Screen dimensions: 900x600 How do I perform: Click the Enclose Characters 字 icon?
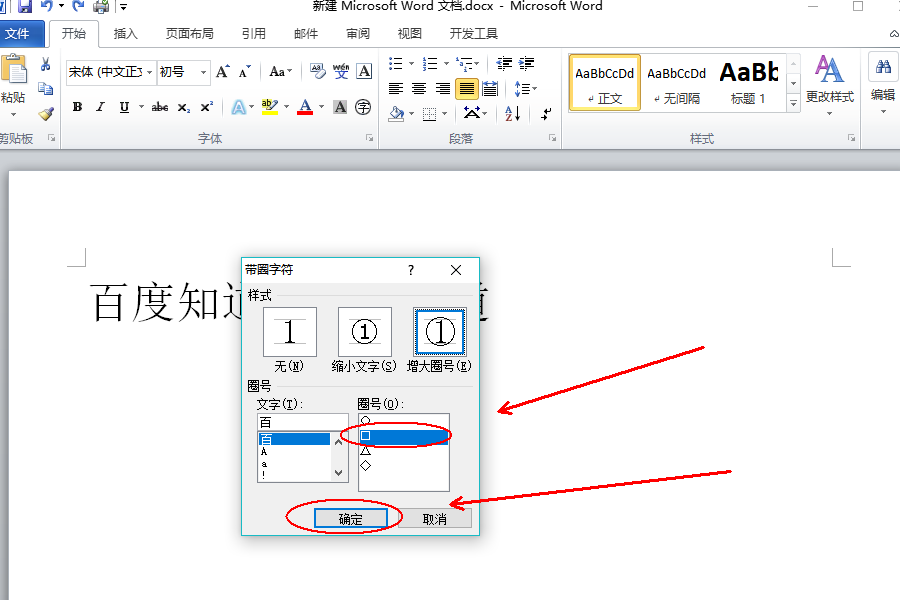[363, 107]
